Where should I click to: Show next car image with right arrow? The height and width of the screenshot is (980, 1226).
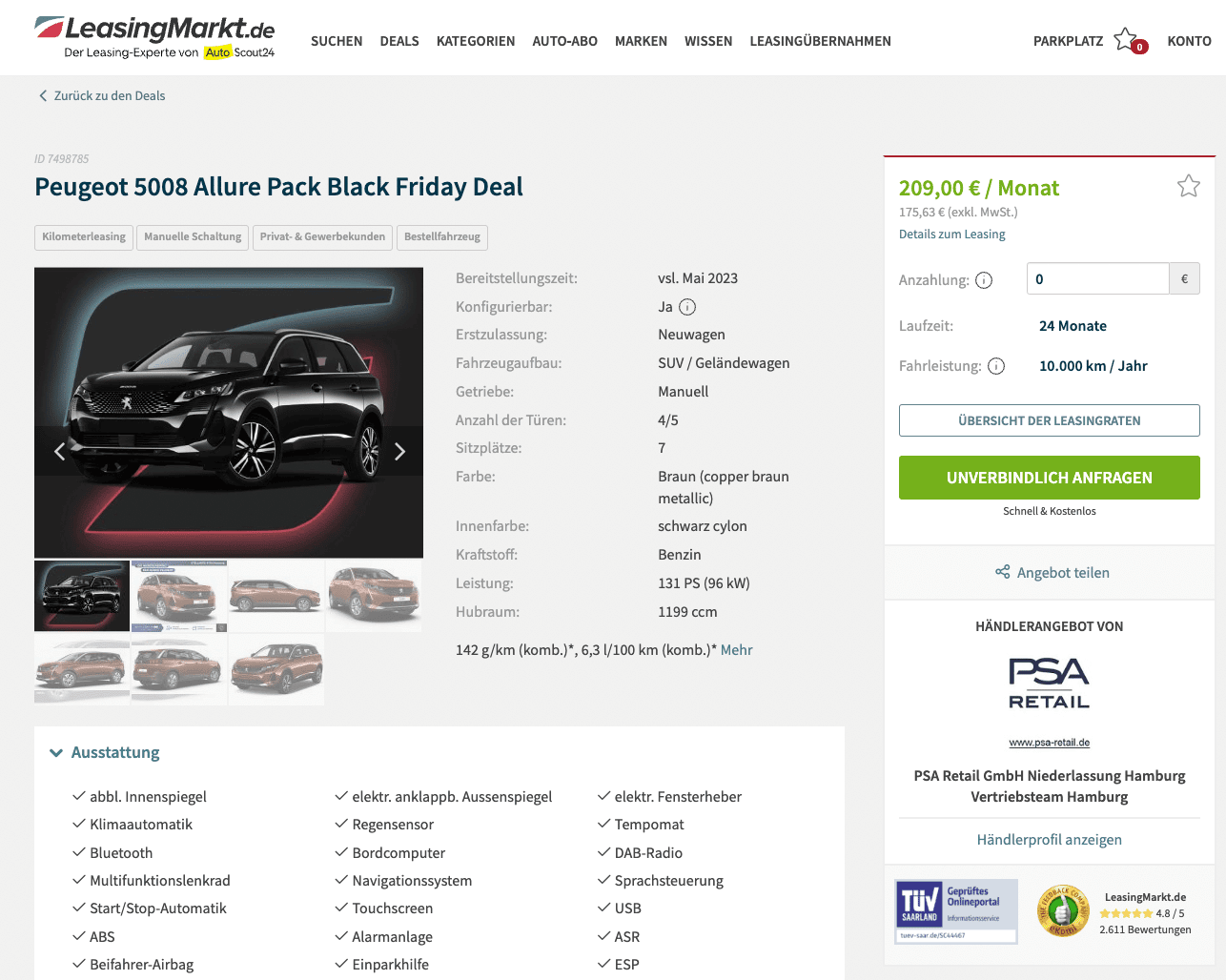click(399, 452)
